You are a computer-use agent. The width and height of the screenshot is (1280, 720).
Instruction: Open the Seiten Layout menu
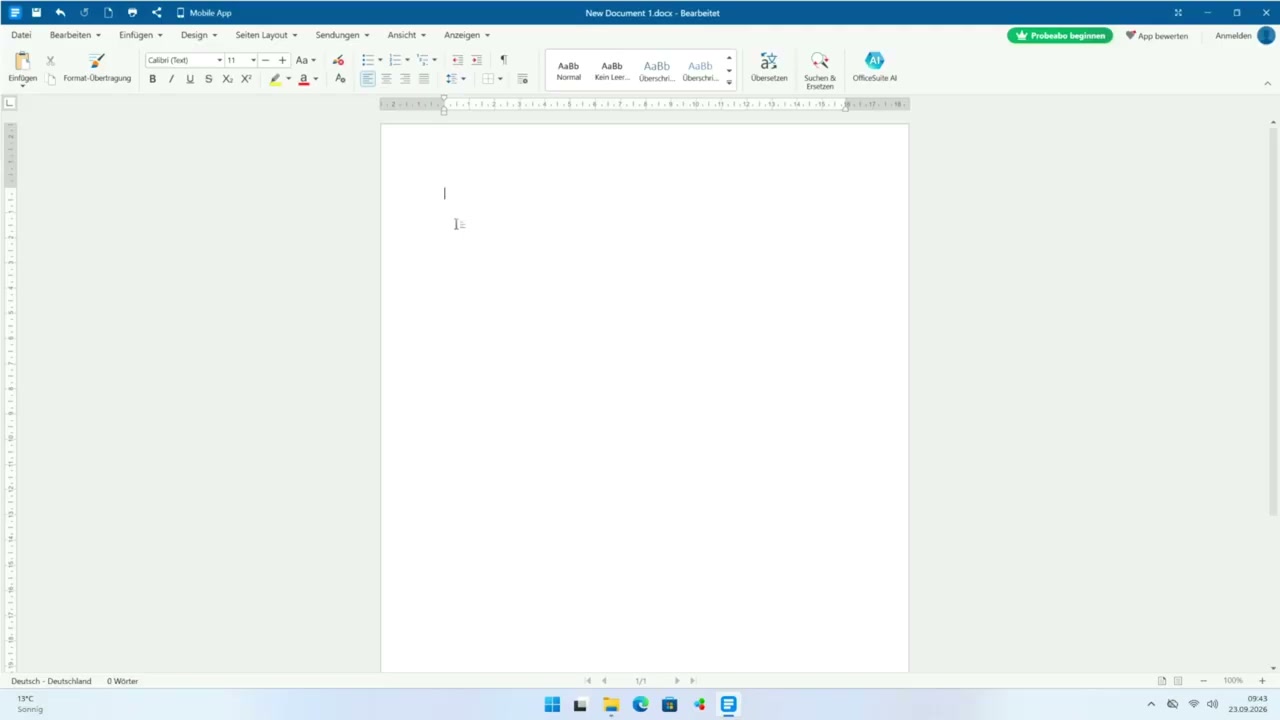(x=266, y=35)
